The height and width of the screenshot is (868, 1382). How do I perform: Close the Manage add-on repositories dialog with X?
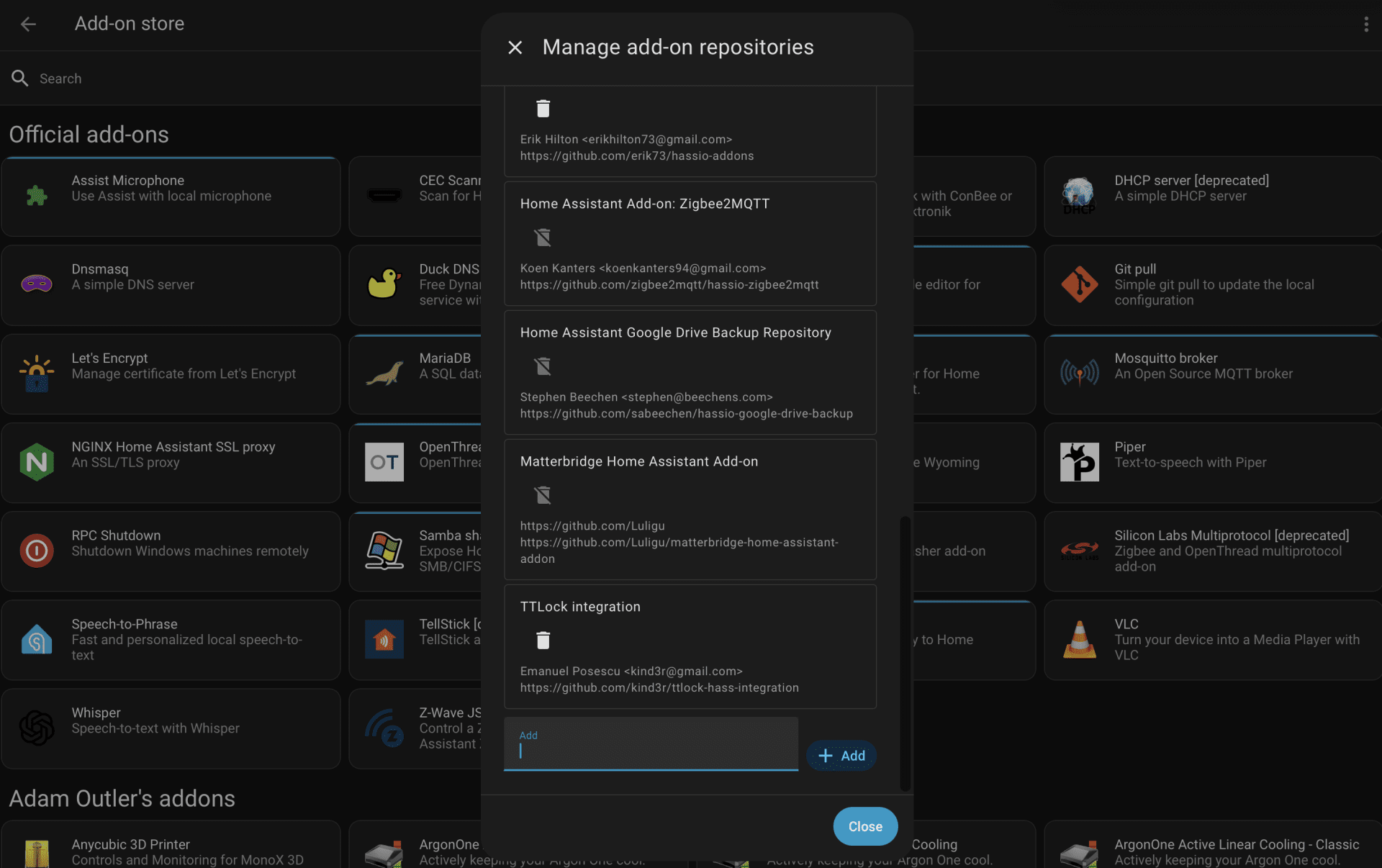point(515,48)
